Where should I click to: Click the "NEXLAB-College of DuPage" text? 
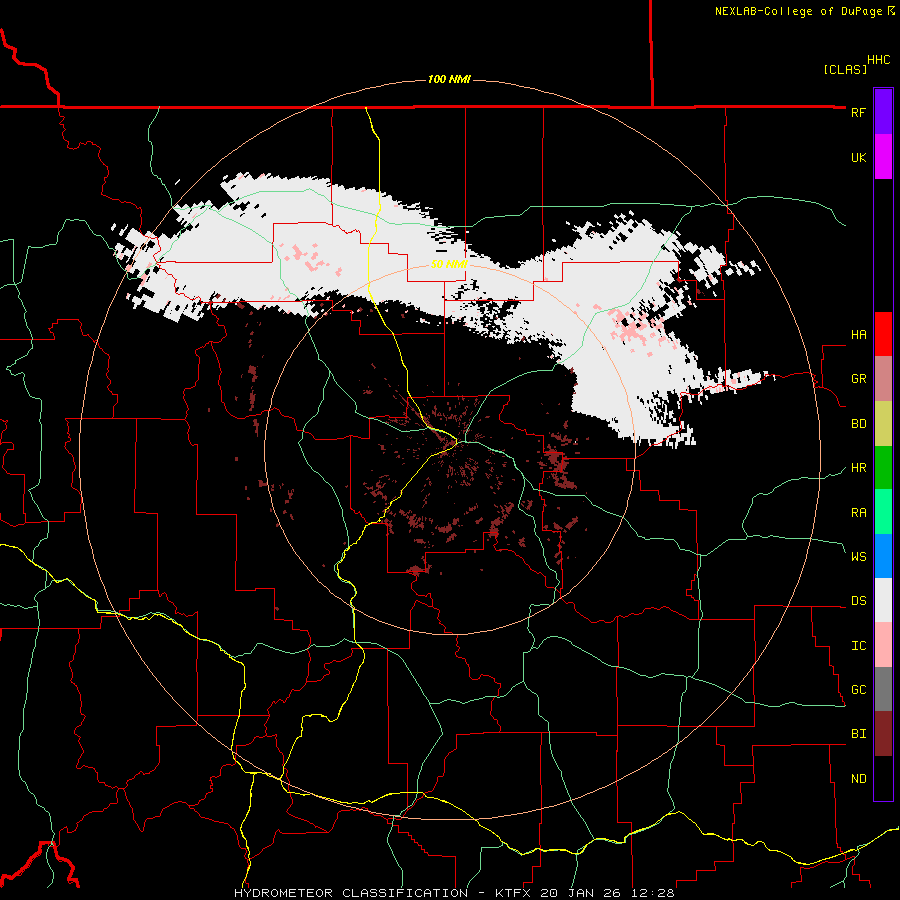[x=798, y=11]
